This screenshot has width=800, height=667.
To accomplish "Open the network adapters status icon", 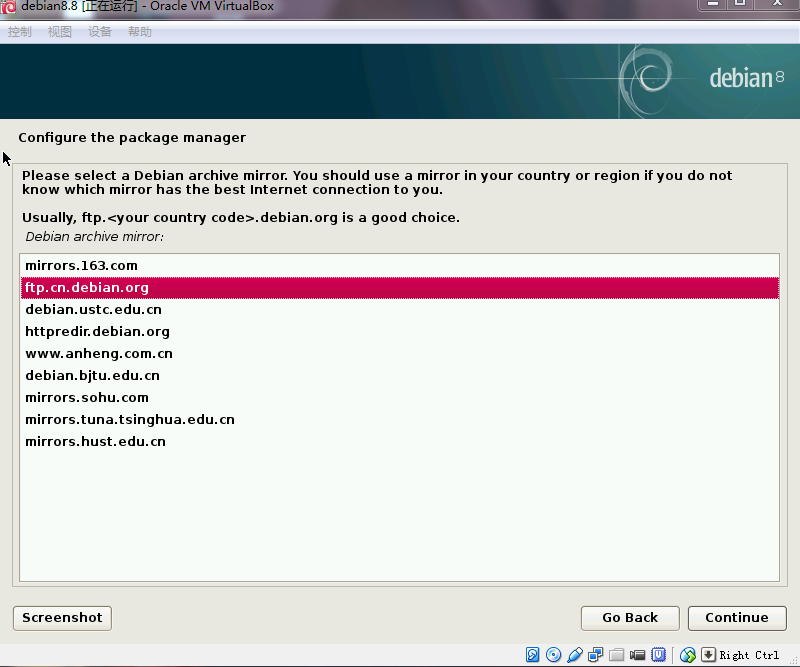I will 595,655.
